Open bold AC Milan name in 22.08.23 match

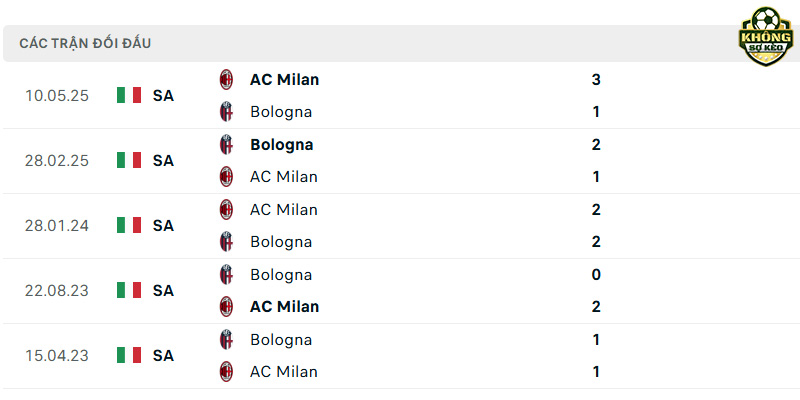tap(284, 307)
